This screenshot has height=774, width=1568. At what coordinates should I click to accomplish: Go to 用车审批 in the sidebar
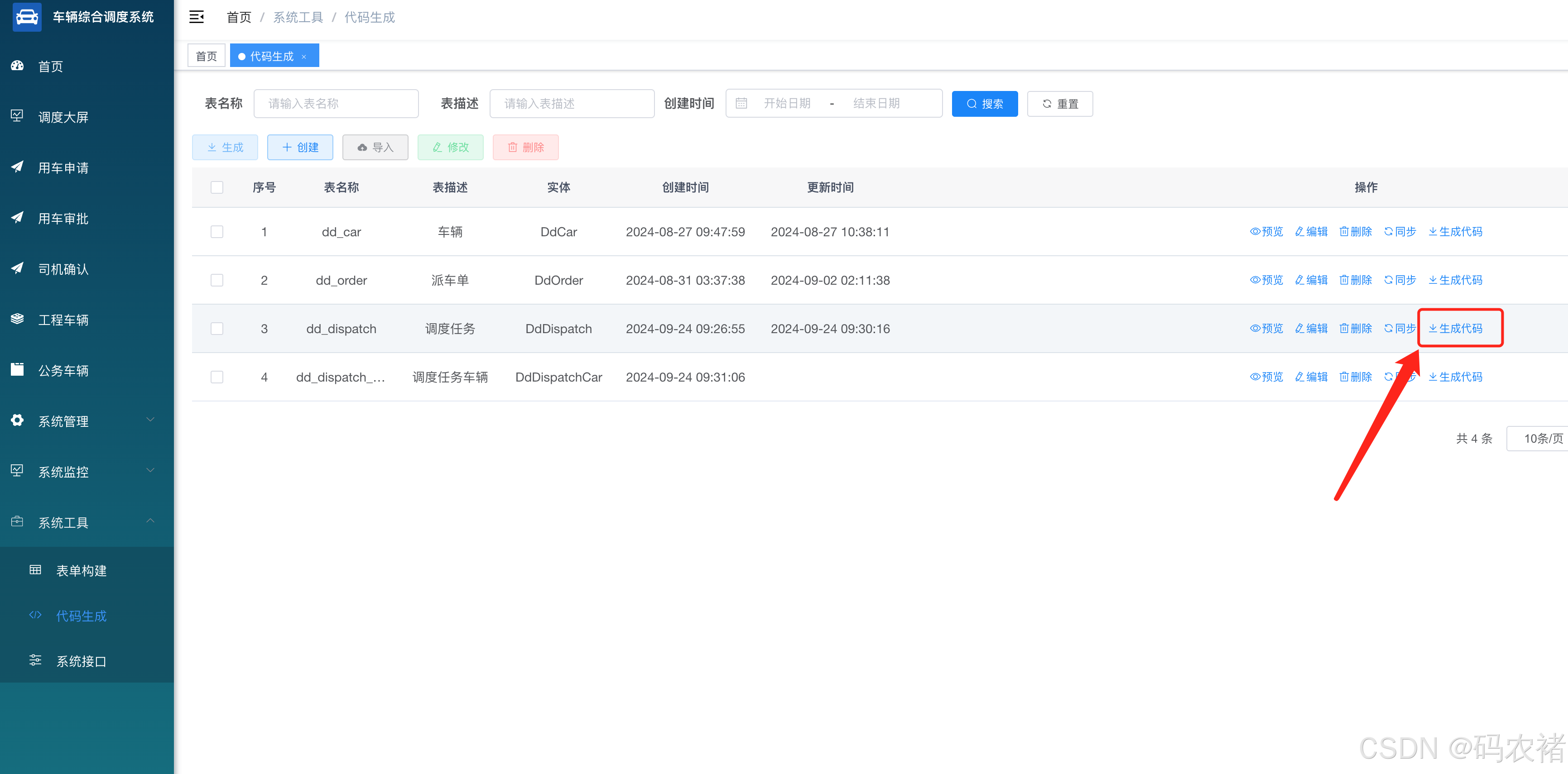(x=87, y=218)
